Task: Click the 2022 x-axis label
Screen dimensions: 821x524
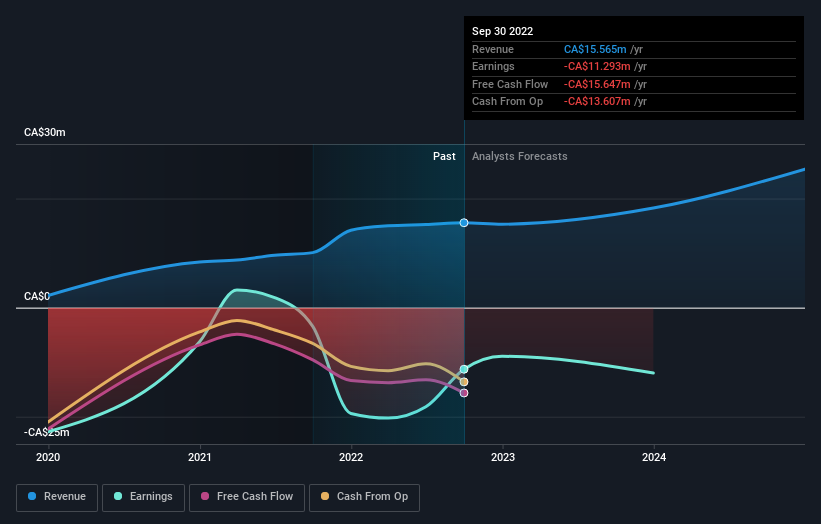Action: [x=351, y=458]
